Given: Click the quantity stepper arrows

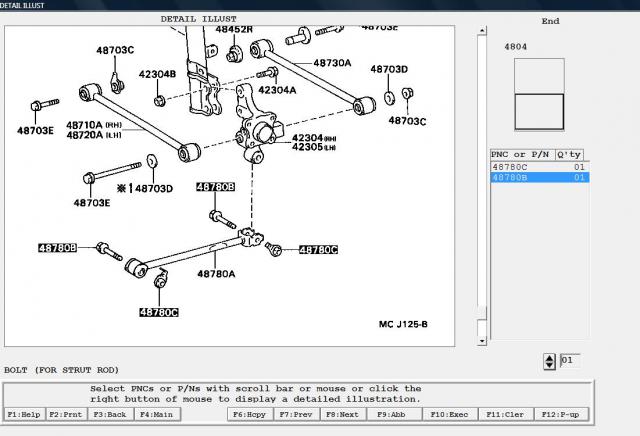Looking at the screenshot, I should pos(548,360).
